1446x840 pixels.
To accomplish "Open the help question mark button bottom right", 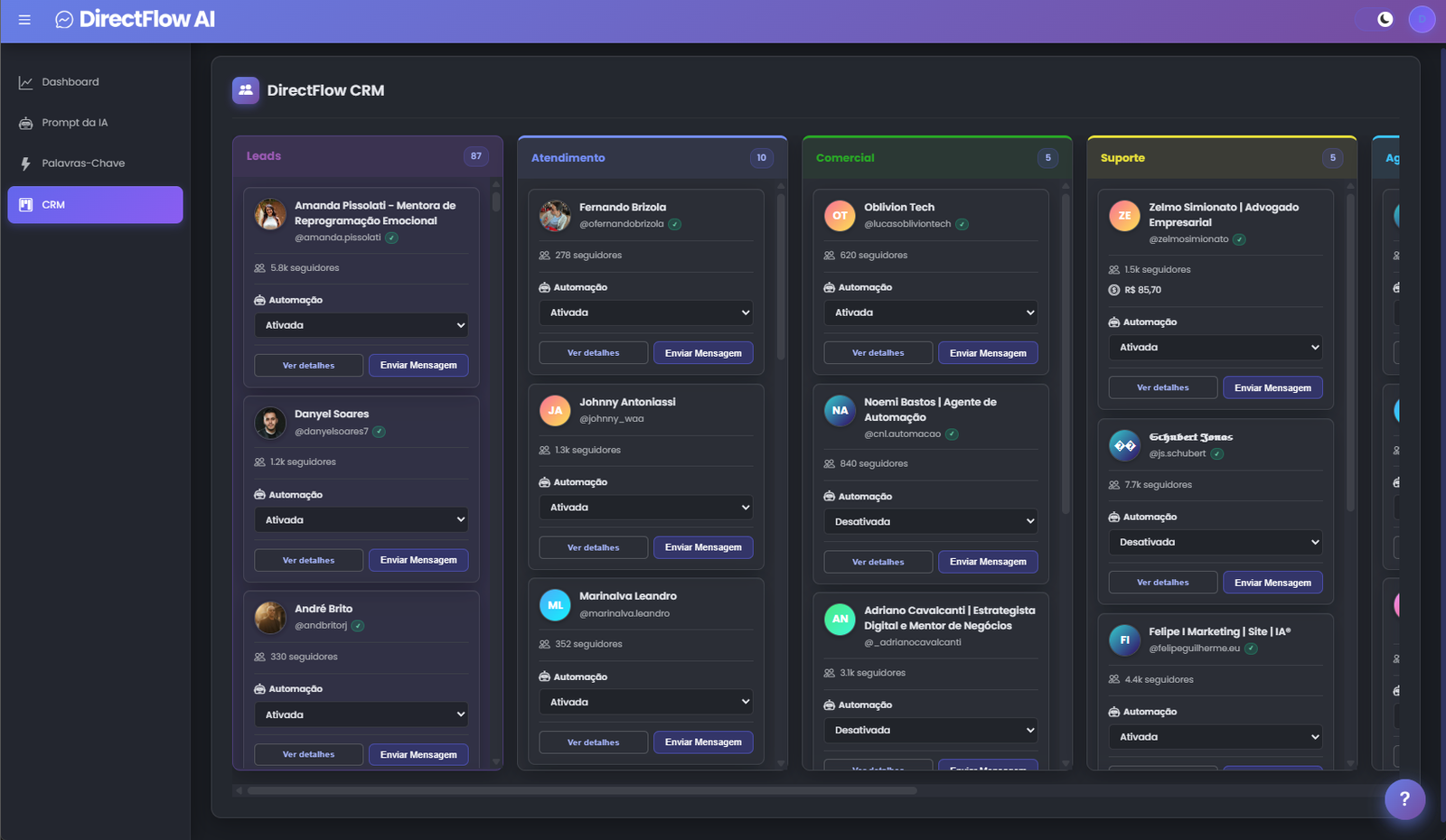I will point(1404,798).
